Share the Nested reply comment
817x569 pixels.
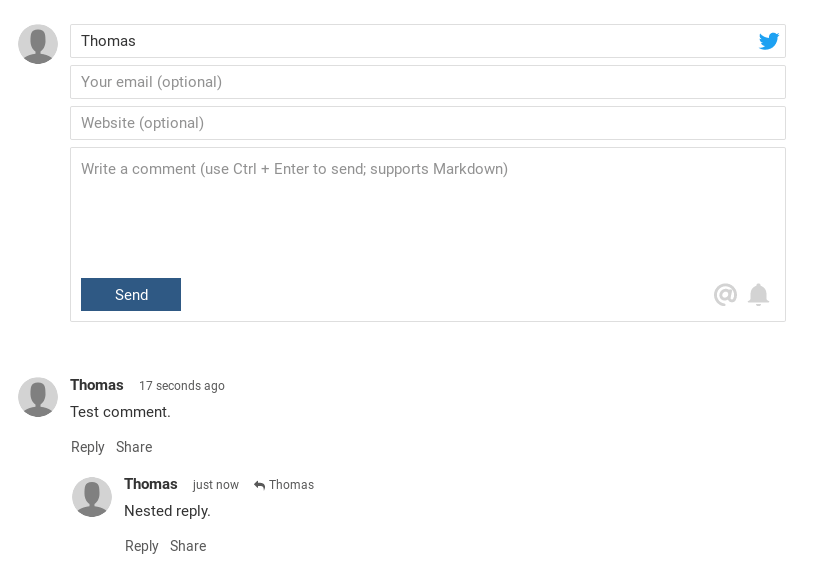pyautogui.click(x=188, y=546)
